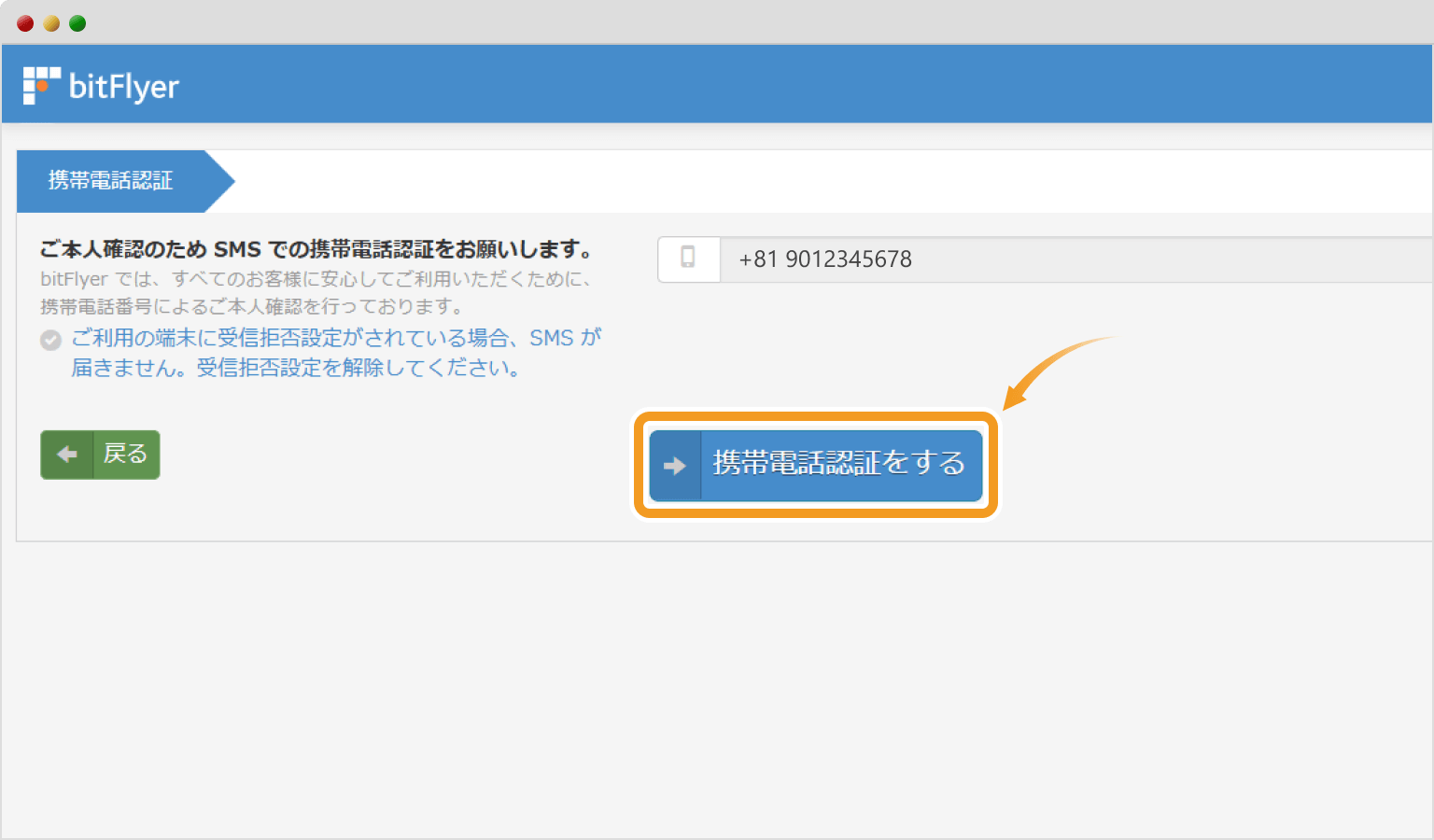
Task: Maximize the window with the green button
Action: pos(77,23)
